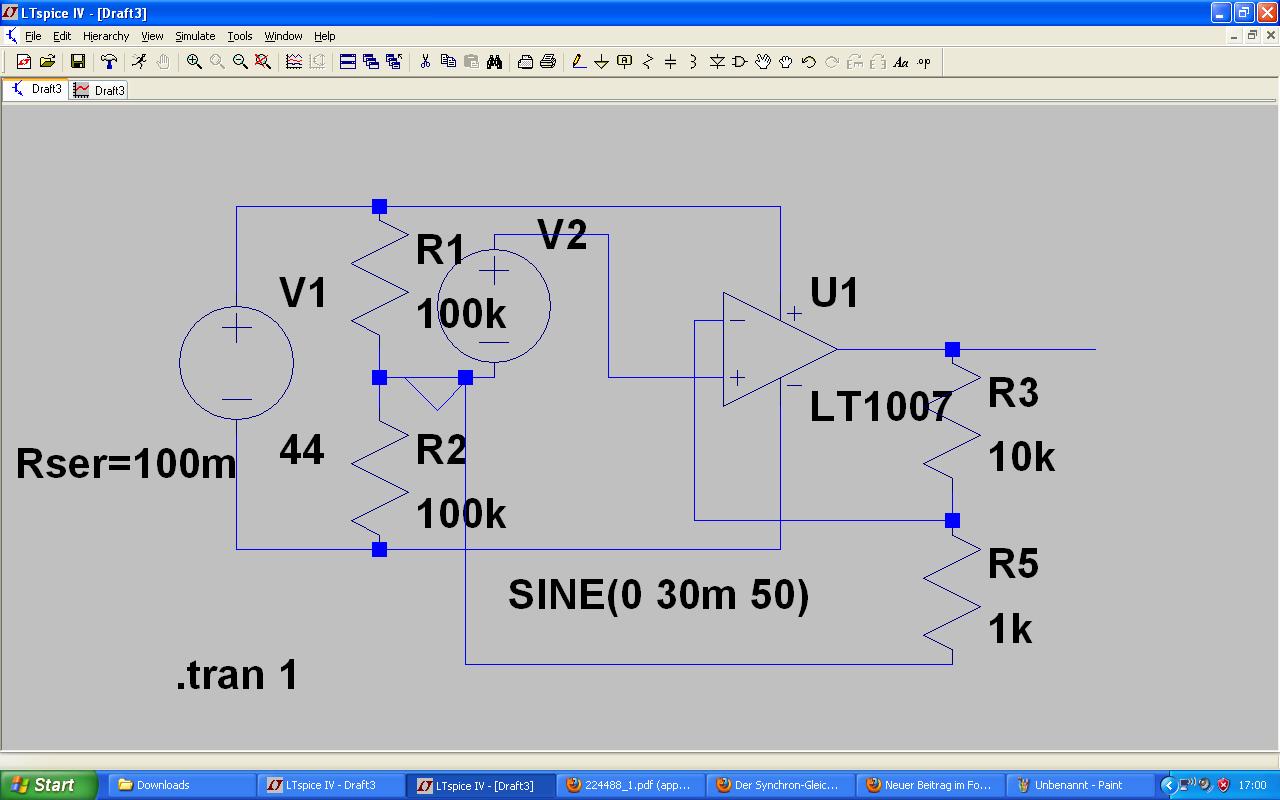Click the LTspice icon left of File menu
This screenshot has height=800, width=1280.
[11, 36]
